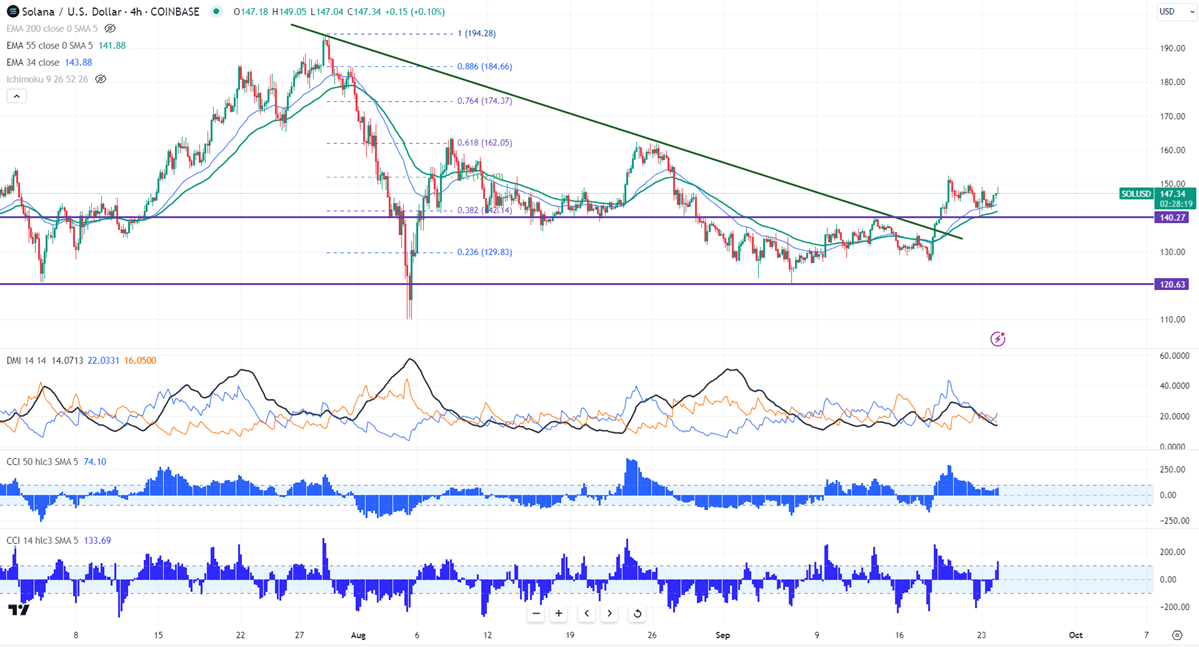Click the CCI 50 value 74.10
This screenshot has height=647, width=1199.
coord(95,462)
